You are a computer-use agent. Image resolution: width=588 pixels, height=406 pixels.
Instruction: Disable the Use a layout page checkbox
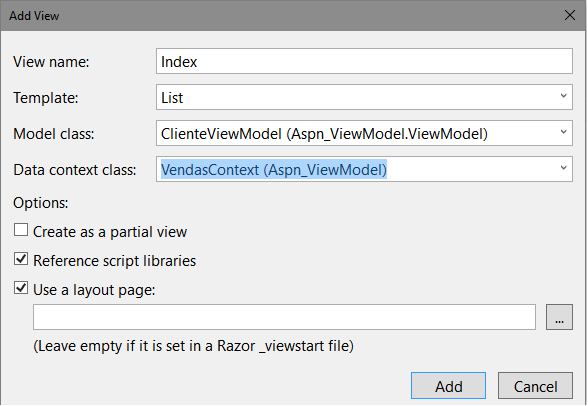point(21,288)
